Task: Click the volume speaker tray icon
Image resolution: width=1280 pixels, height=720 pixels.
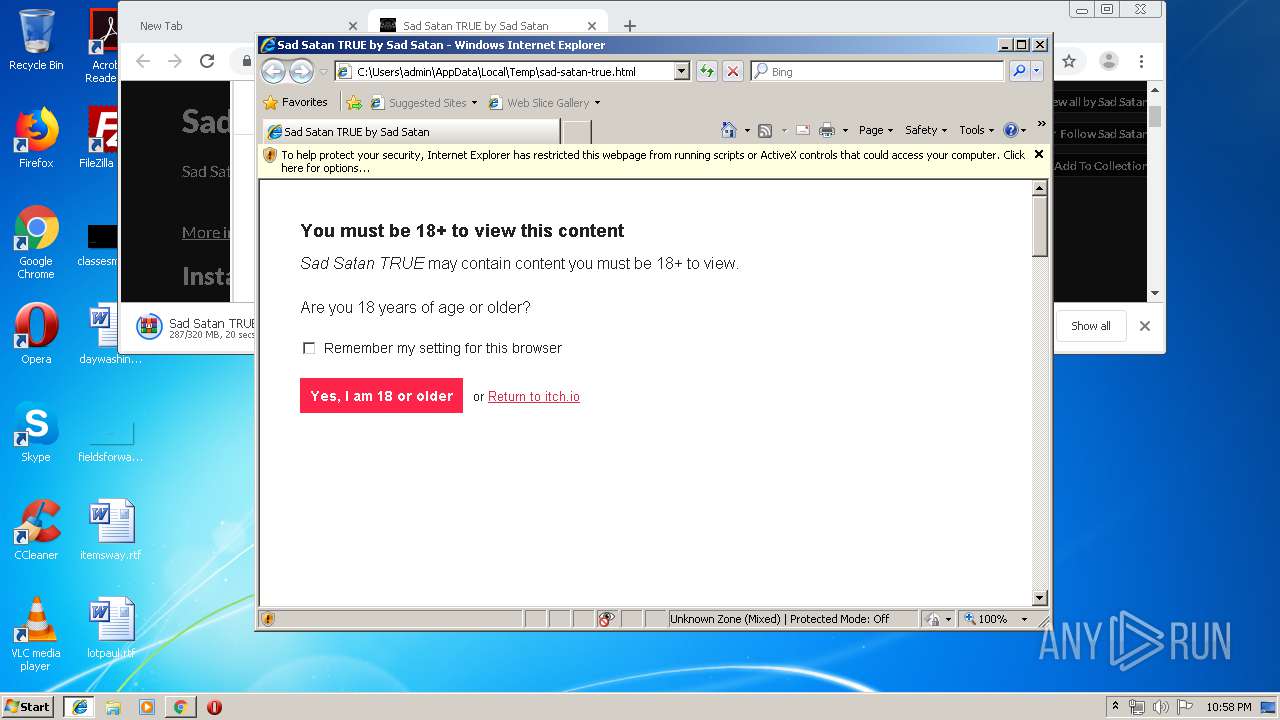Action: click(1160, 707)
